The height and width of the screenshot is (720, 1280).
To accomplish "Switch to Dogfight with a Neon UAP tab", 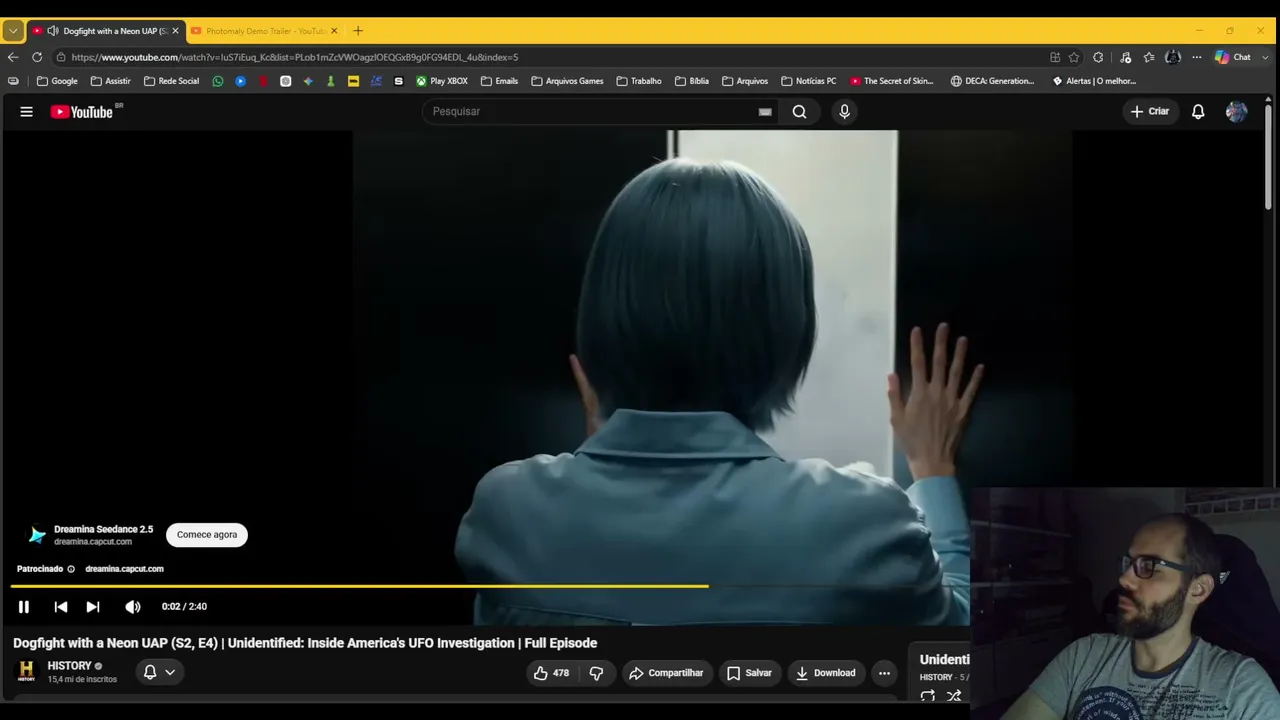I will point(106,31).
